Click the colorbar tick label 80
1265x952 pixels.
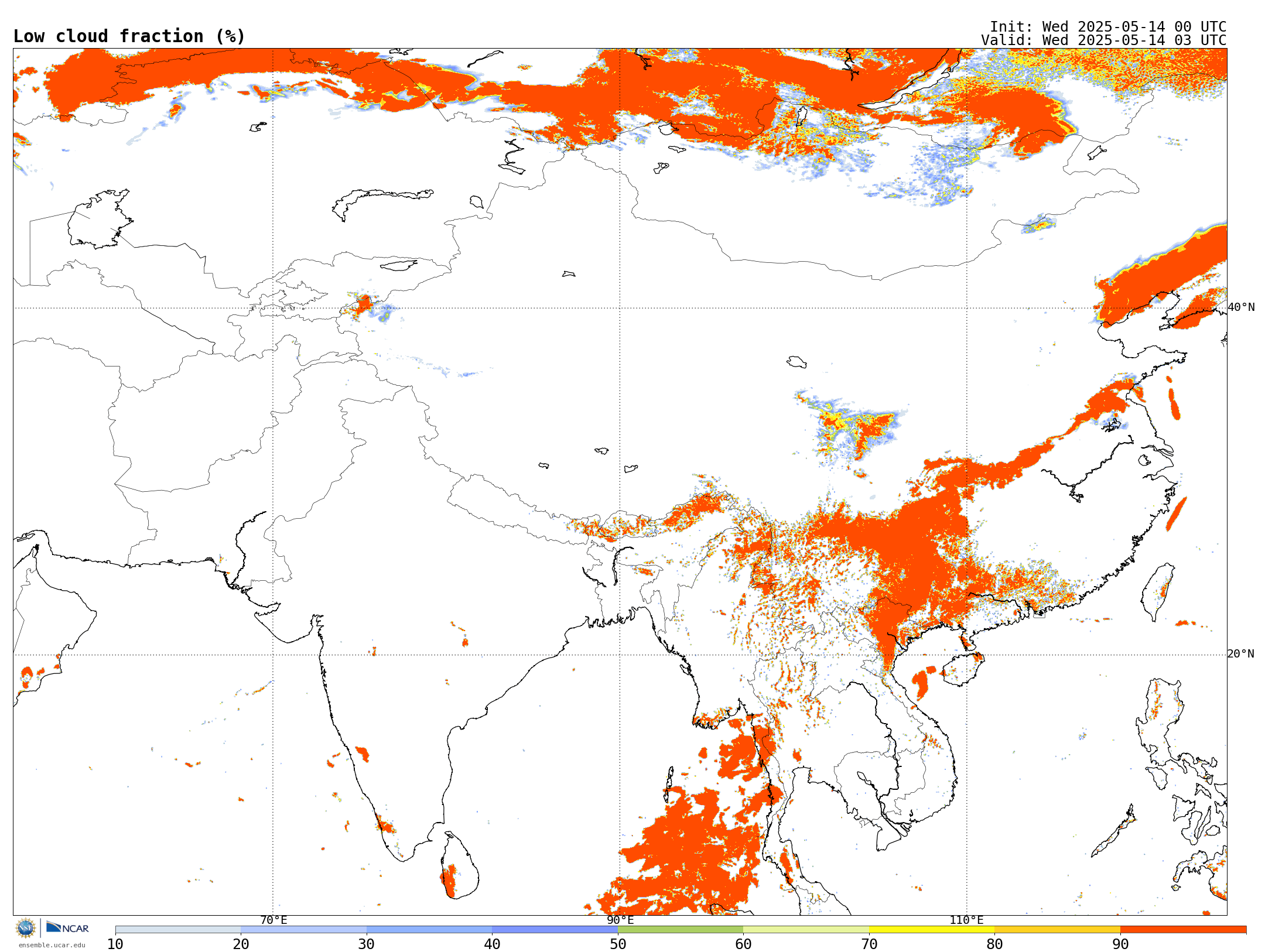point(994,944)
